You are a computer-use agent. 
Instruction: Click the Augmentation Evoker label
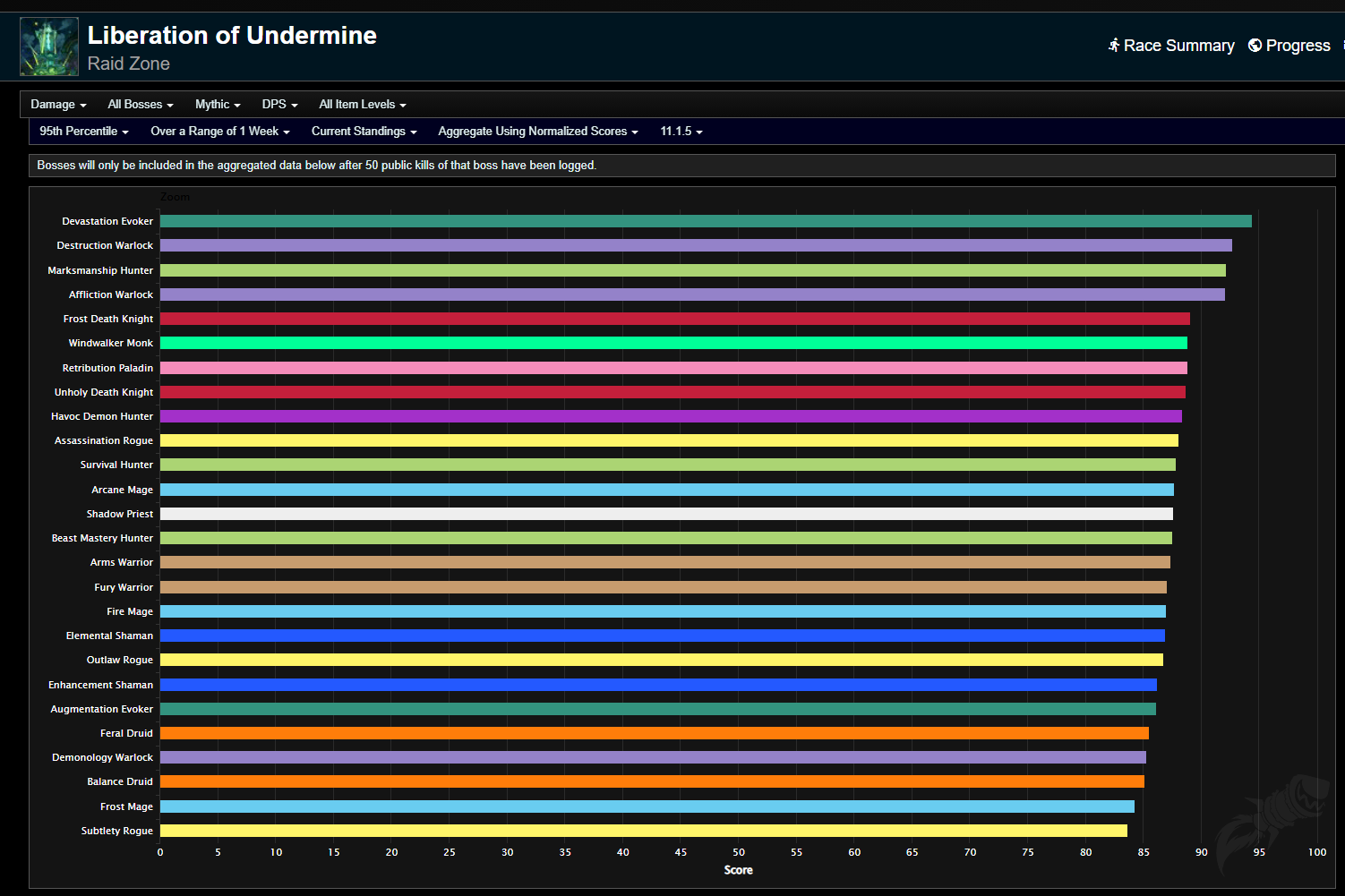[x=102, y=709]
